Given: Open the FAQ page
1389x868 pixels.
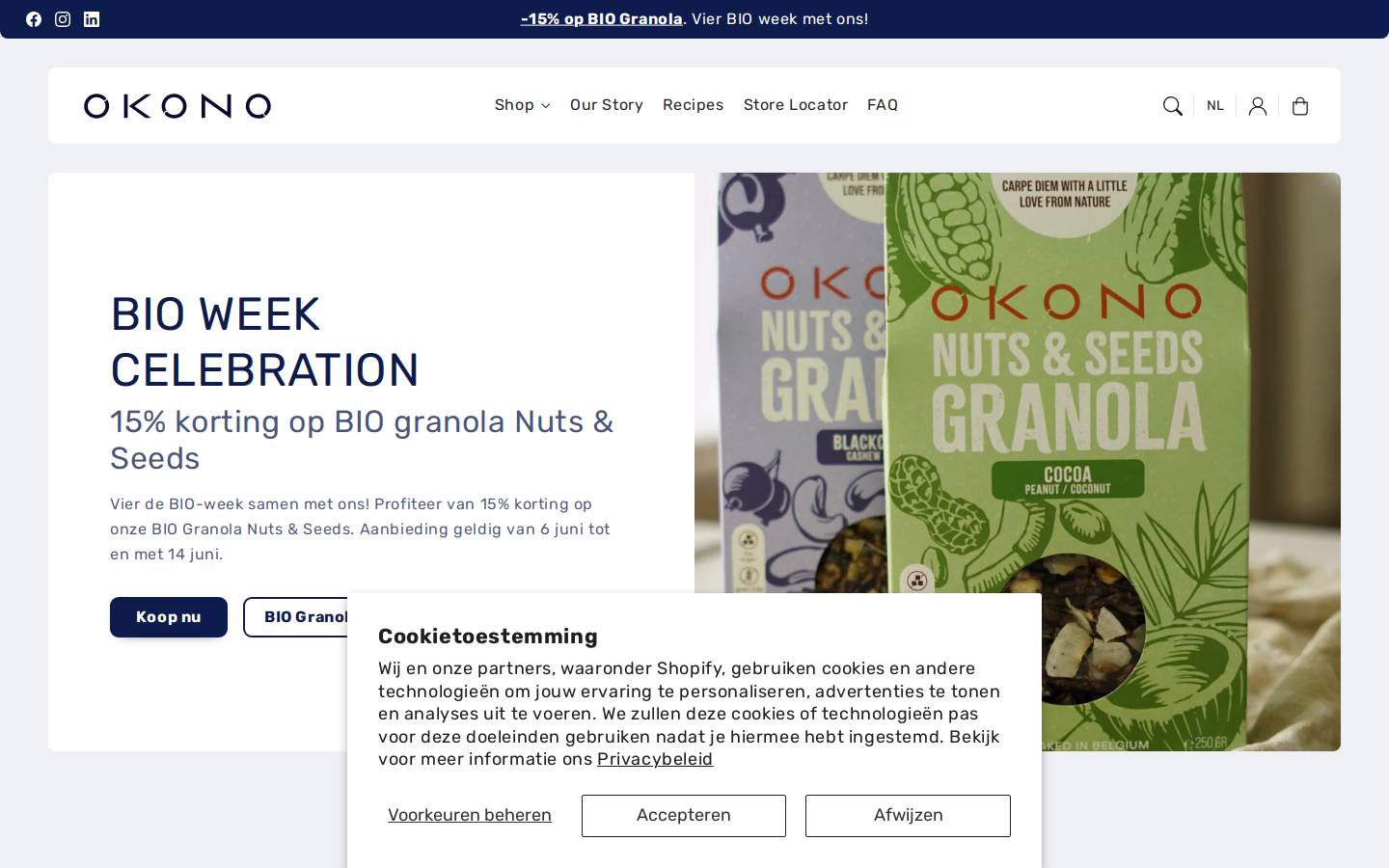Looking at the screenshot, I should (883, 105).
